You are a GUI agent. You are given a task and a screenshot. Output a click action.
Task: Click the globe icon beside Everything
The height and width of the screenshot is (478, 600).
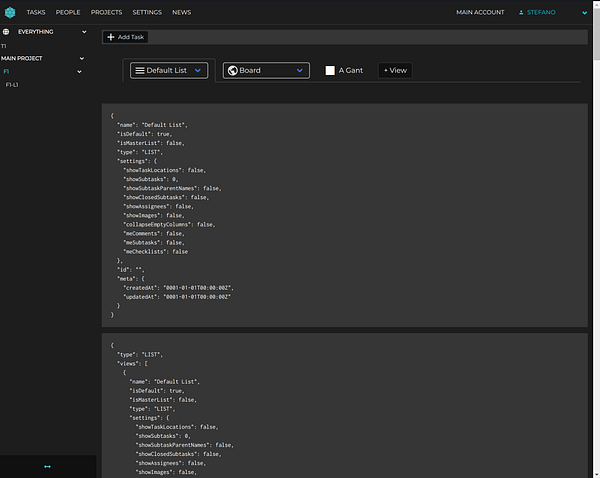click(x=6, y=32)
